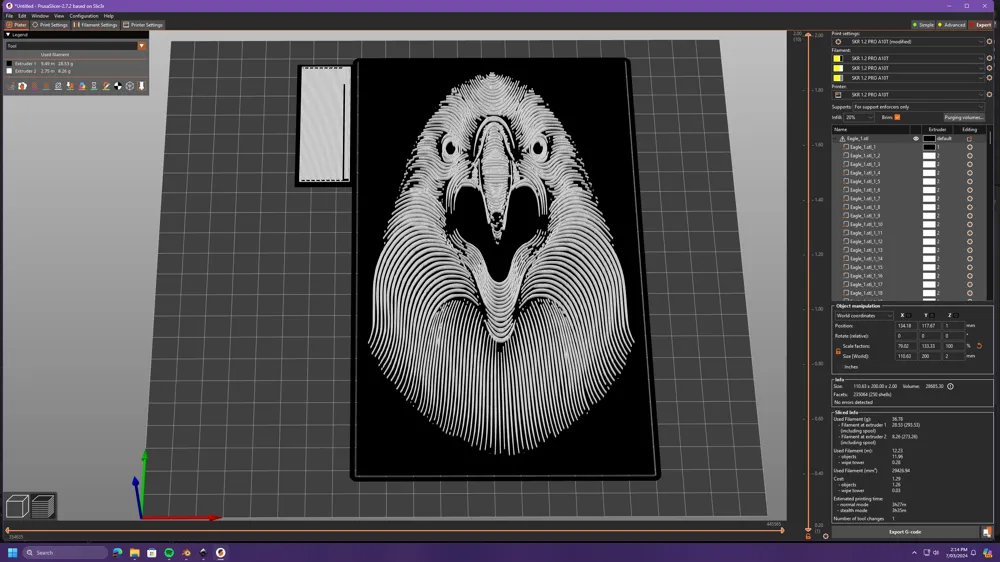Screen dimensions: 1000x562
Task: Open the Configuration menu
Action: point(84,16)
